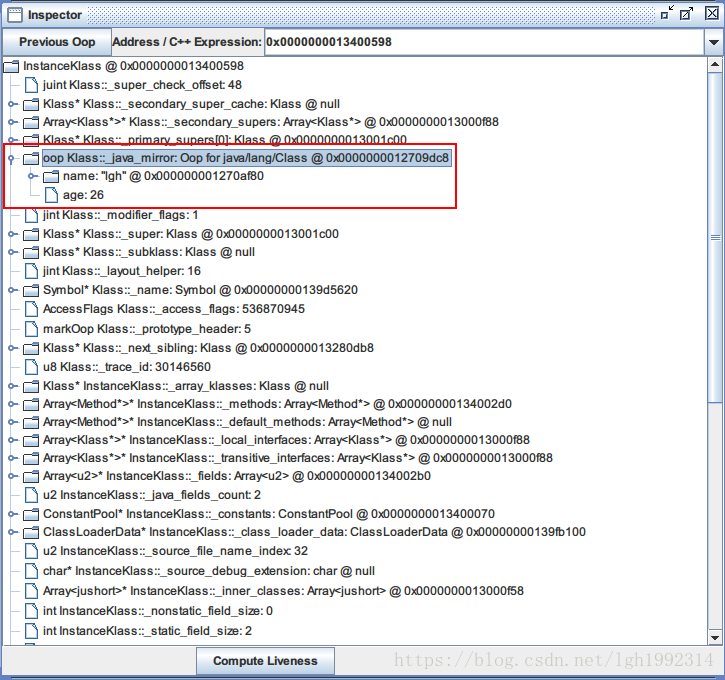Click folder icon of Klass::_super row
Viewport: 725px width, 680px height.
pyautogui.click(x=31, y=234)
